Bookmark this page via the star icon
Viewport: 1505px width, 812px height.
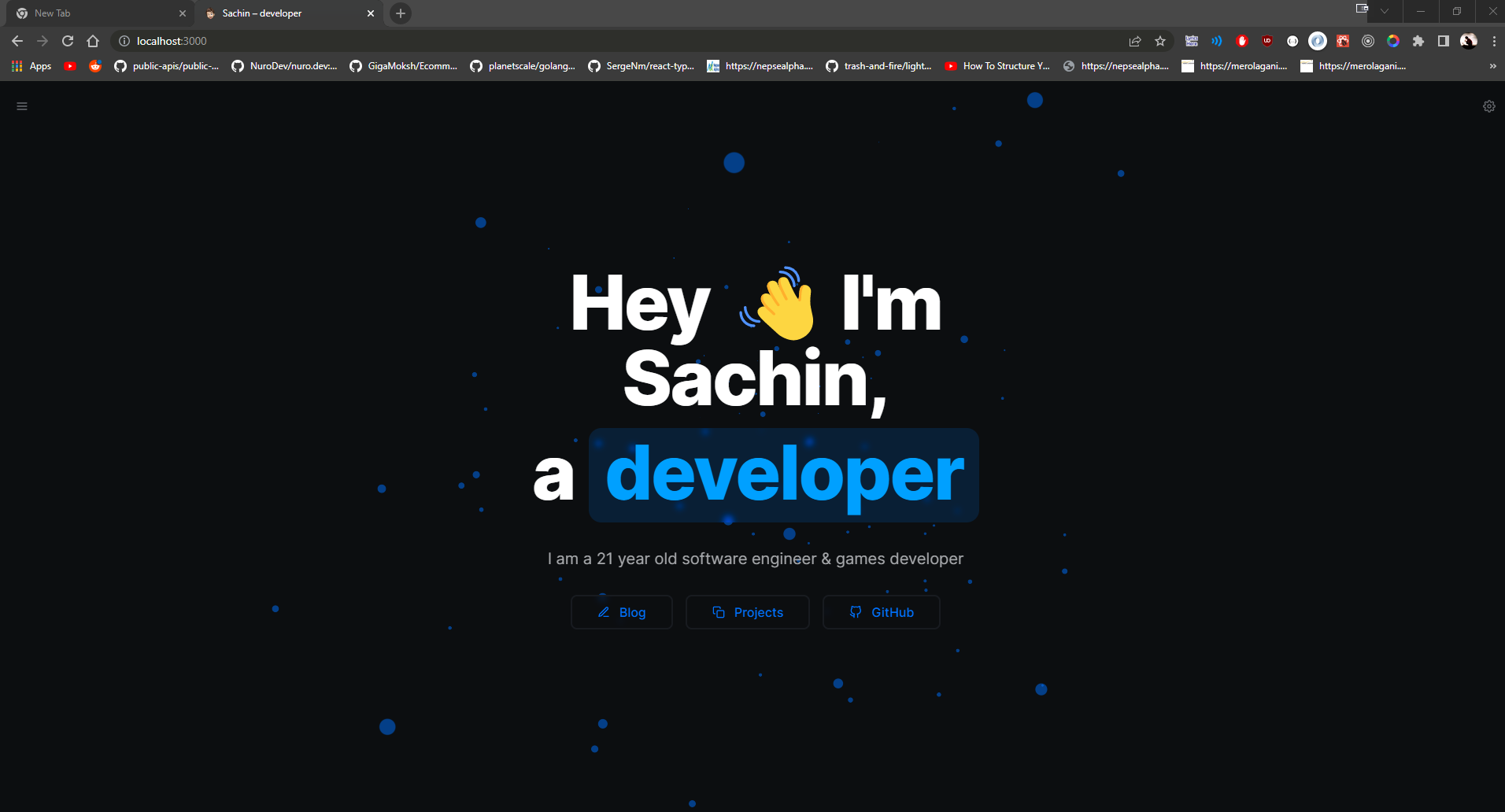tap(1160, 40)
